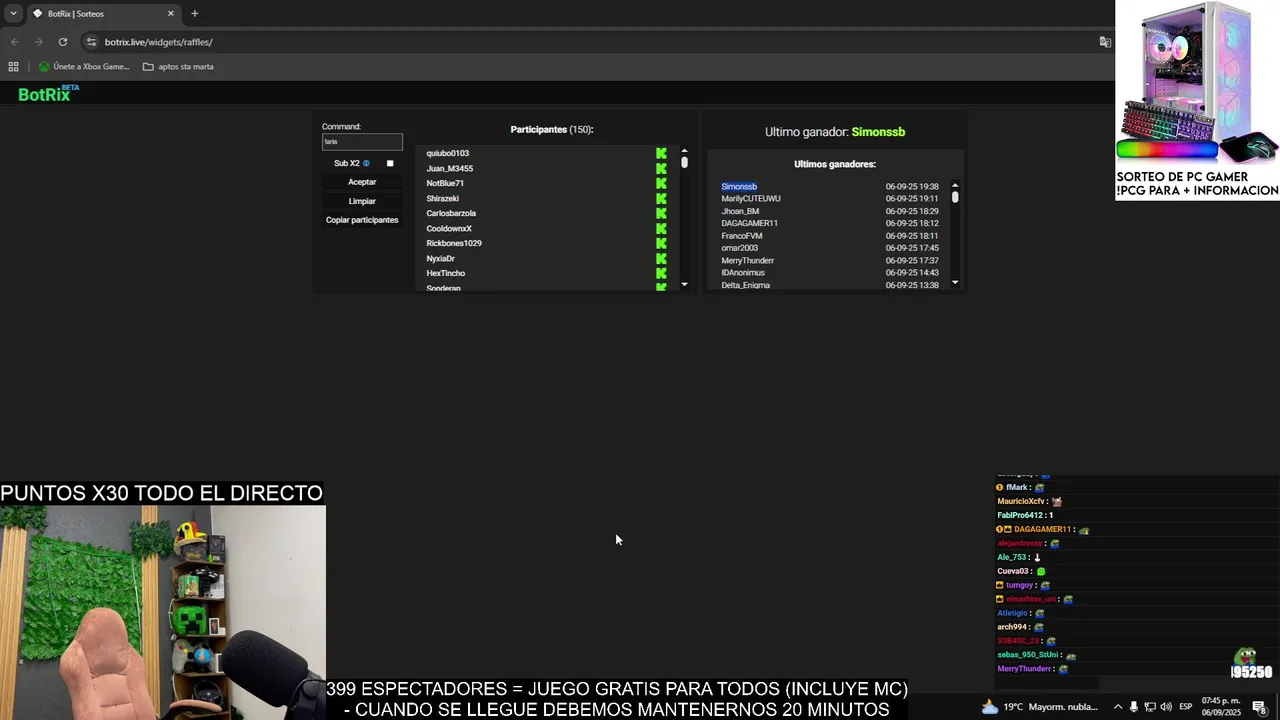Click the Limpiar button
1280x720 pixels.
point(362,201)
